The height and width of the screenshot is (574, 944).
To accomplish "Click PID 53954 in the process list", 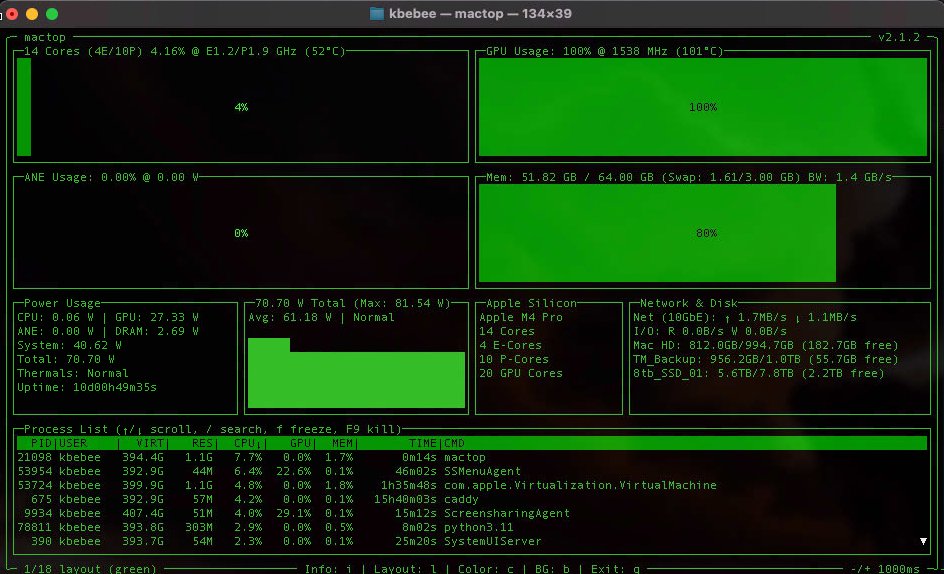I will (35, 471).
